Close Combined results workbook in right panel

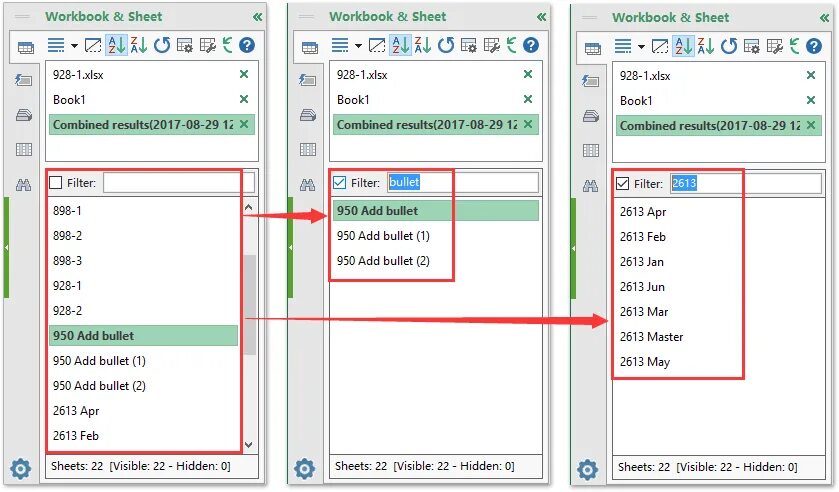[811, 125]
